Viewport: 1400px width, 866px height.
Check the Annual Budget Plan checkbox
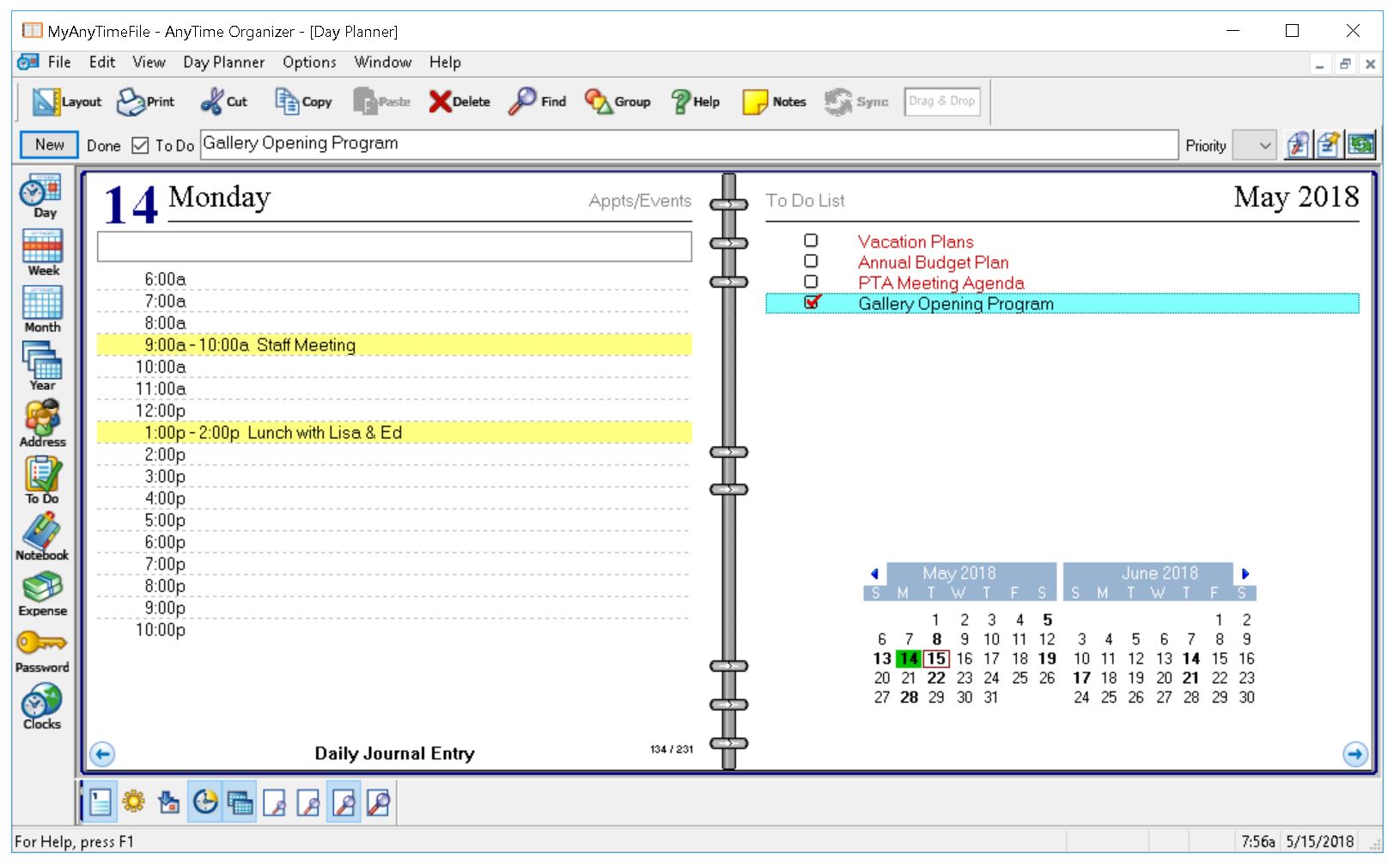pyautogui.click(x=811, y=262)
